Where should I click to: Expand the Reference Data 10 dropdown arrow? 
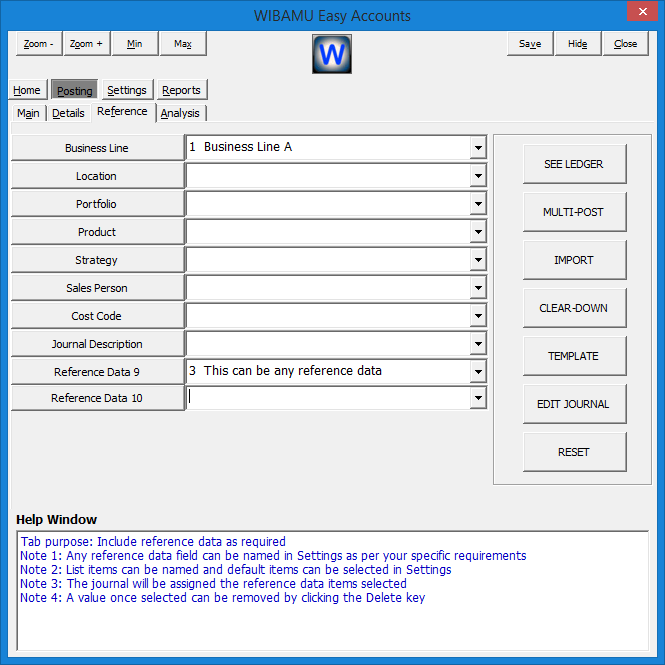point(478,398)
